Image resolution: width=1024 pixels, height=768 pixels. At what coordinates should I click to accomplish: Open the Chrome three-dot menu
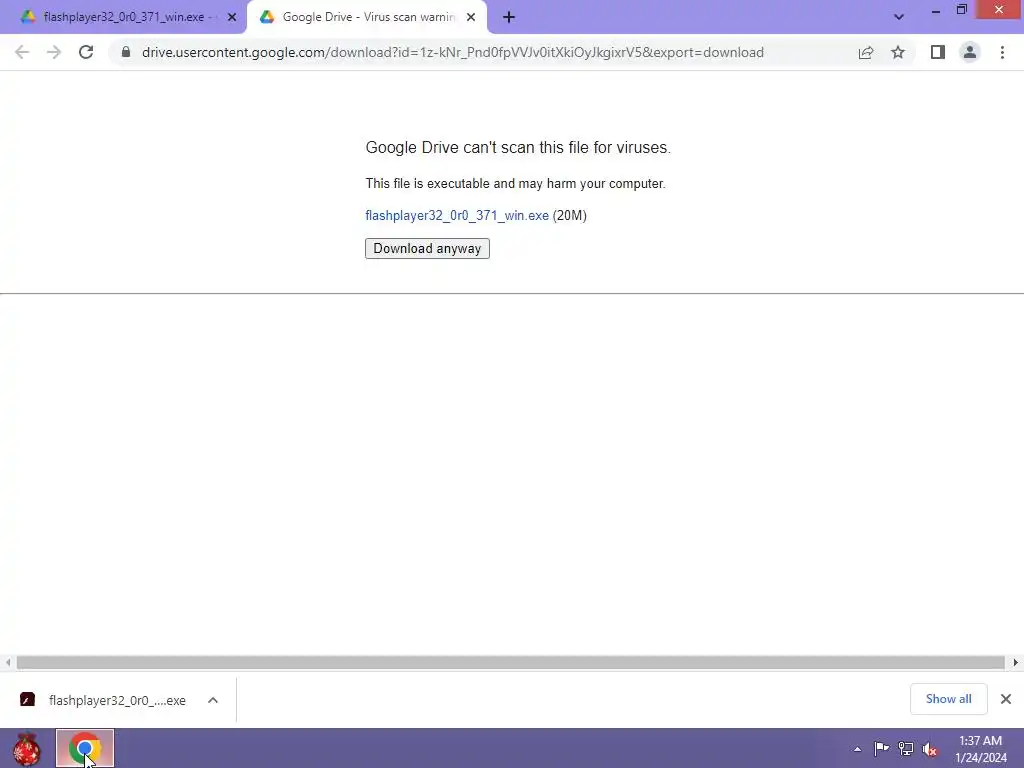pos(1002,52)
